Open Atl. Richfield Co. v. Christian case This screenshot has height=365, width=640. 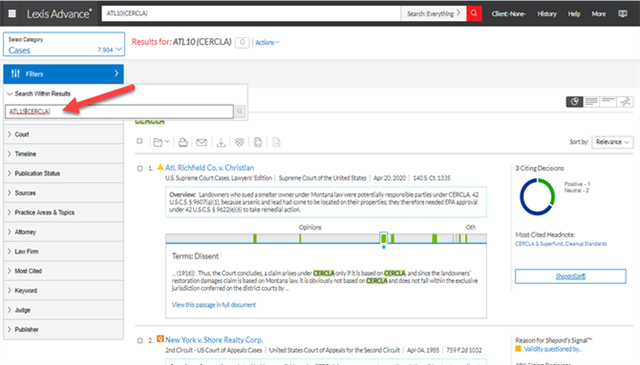click(x=209, y=168)
